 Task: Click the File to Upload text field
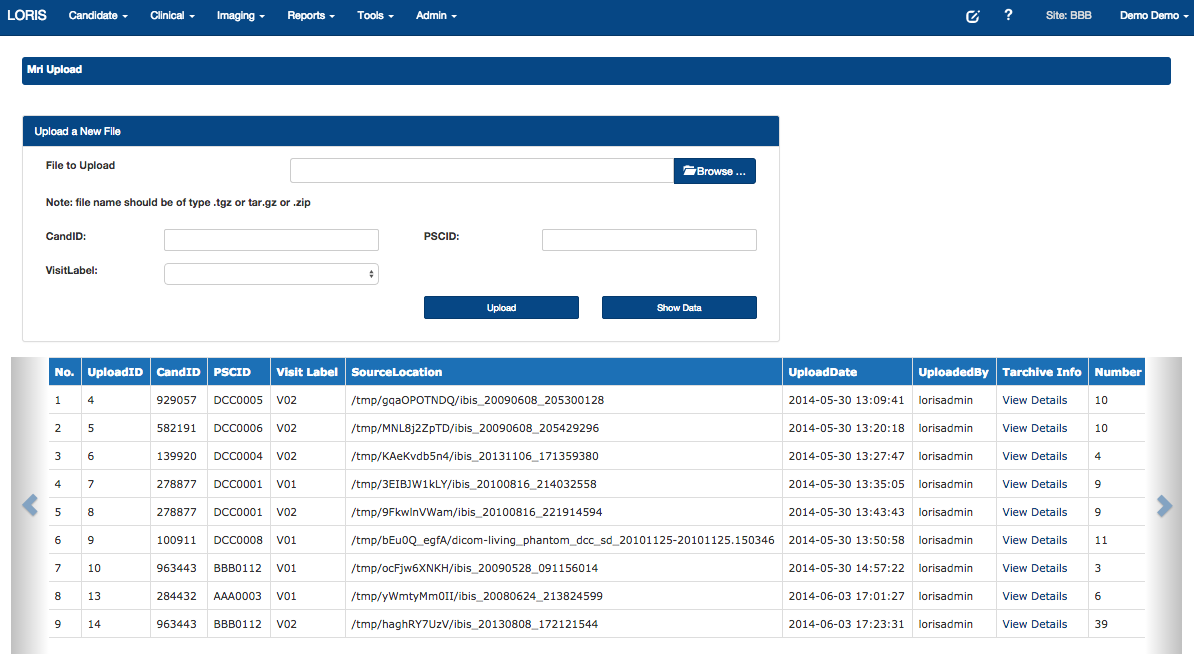(482, 171)
